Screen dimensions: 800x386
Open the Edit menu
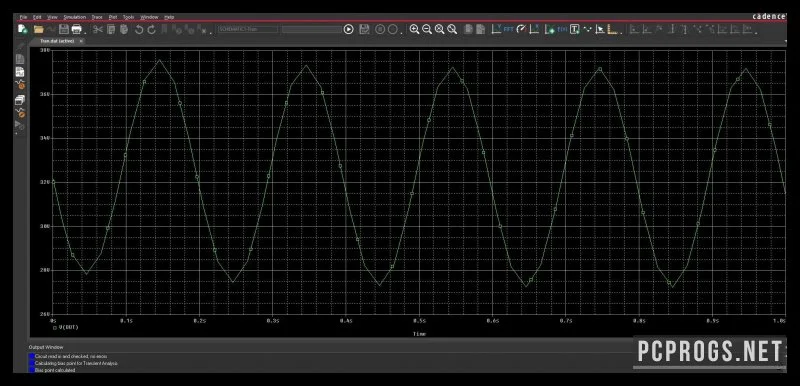coord(37,17)
